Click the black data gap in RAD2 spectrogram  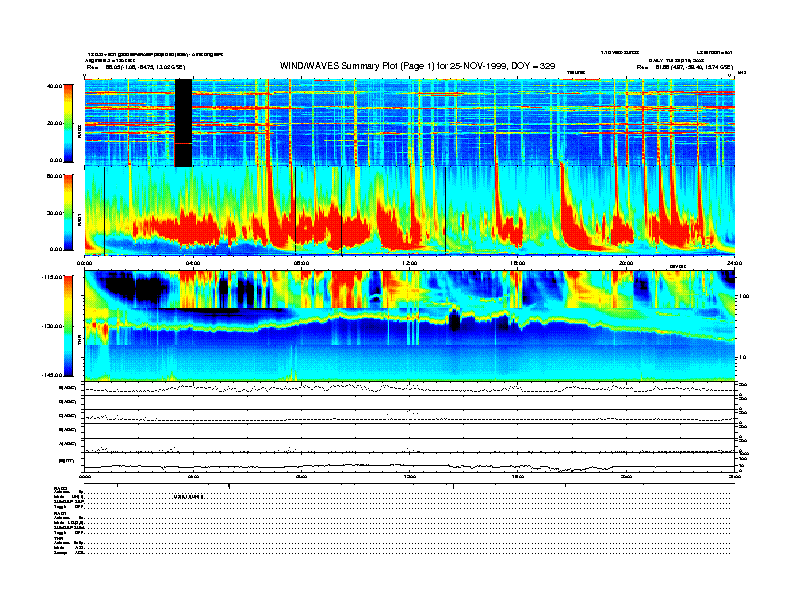(183, 123)
